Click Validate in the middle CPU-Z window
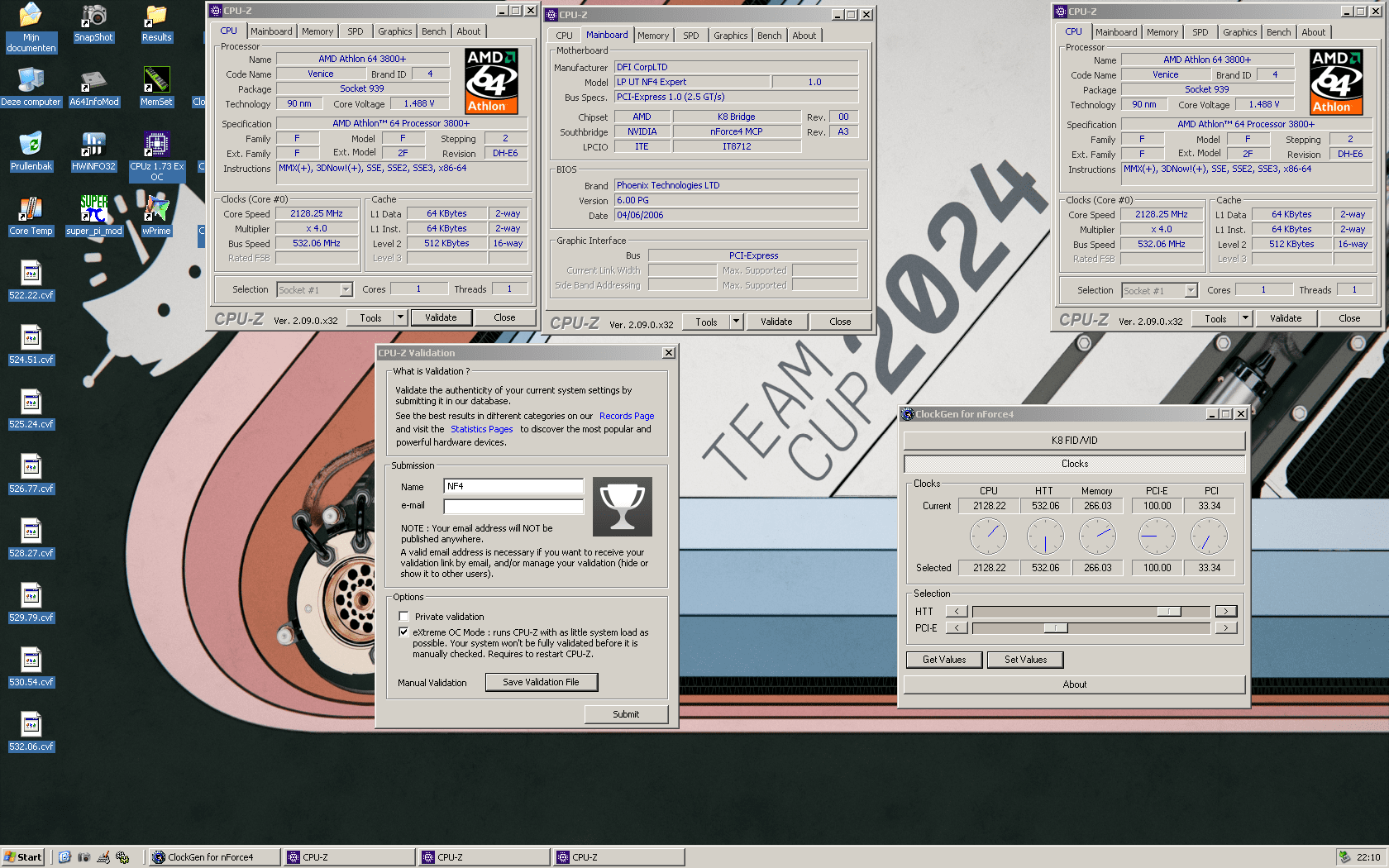The height and width of the screenshot is (868, 1389). coord(776,322)
